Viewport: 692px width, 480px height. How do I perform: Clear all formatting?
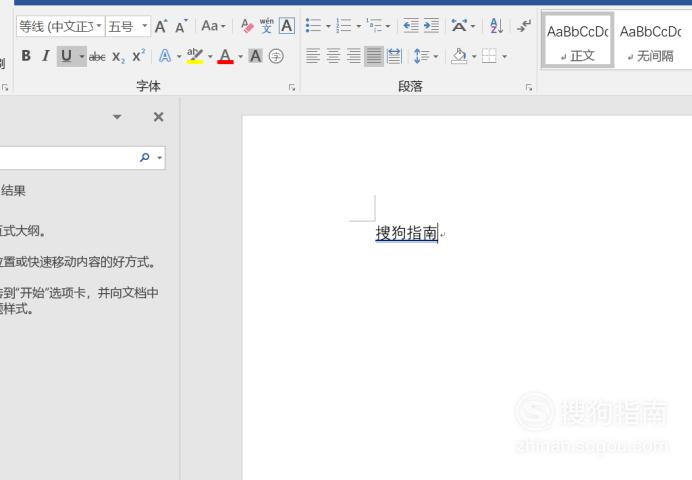click(247, 26)
